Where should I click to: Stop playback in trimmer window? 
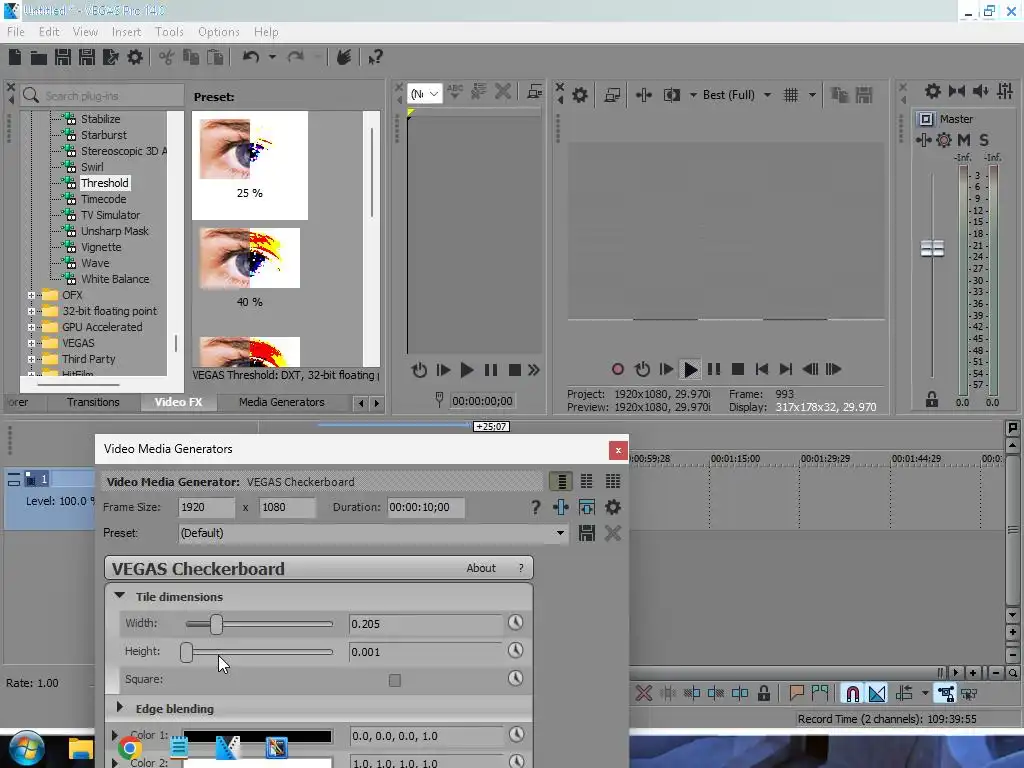(x=515, y=370)
